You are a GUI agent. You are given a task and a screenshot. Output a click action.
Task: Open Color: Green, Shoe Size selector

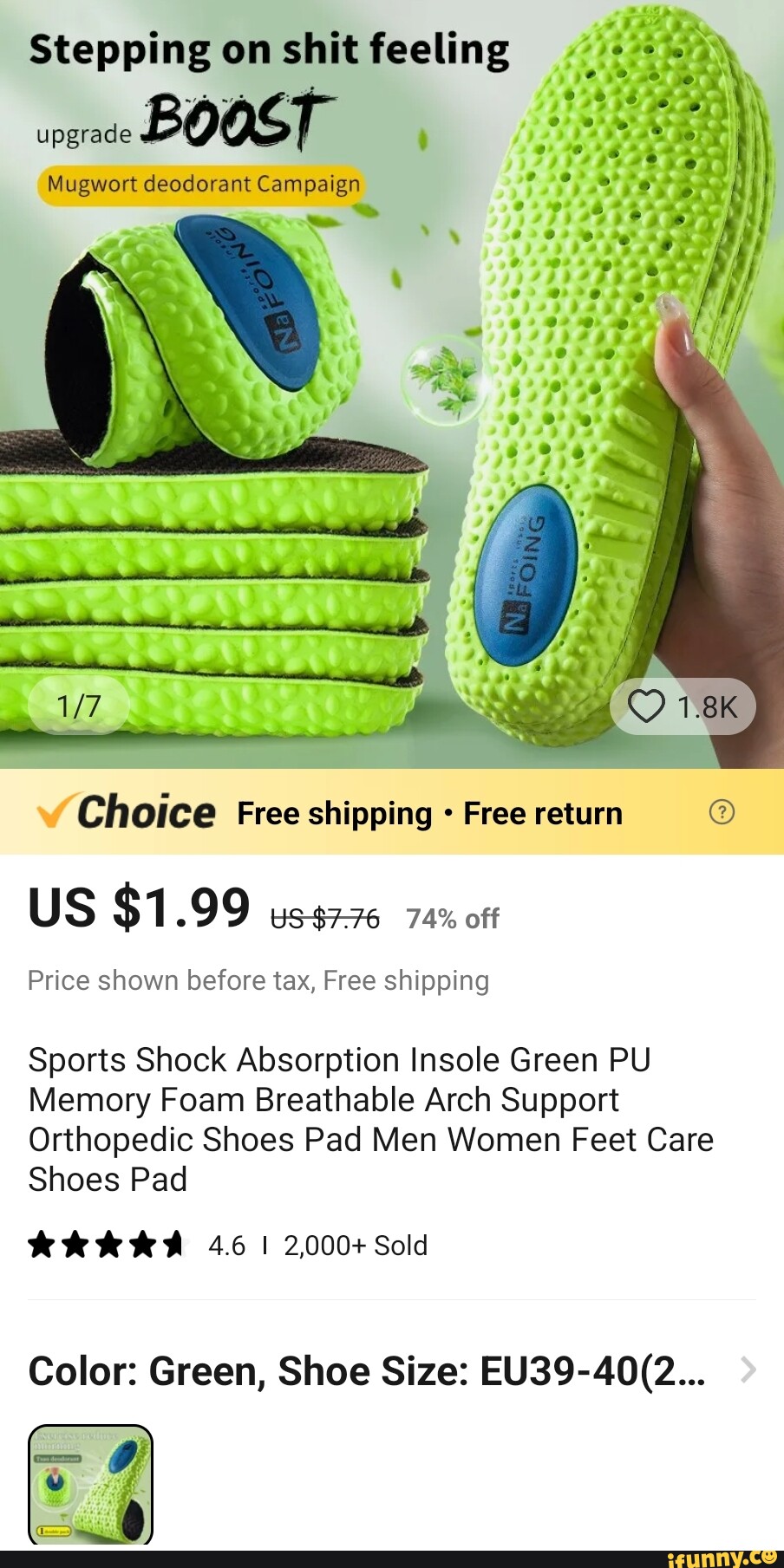[392, 1371]
